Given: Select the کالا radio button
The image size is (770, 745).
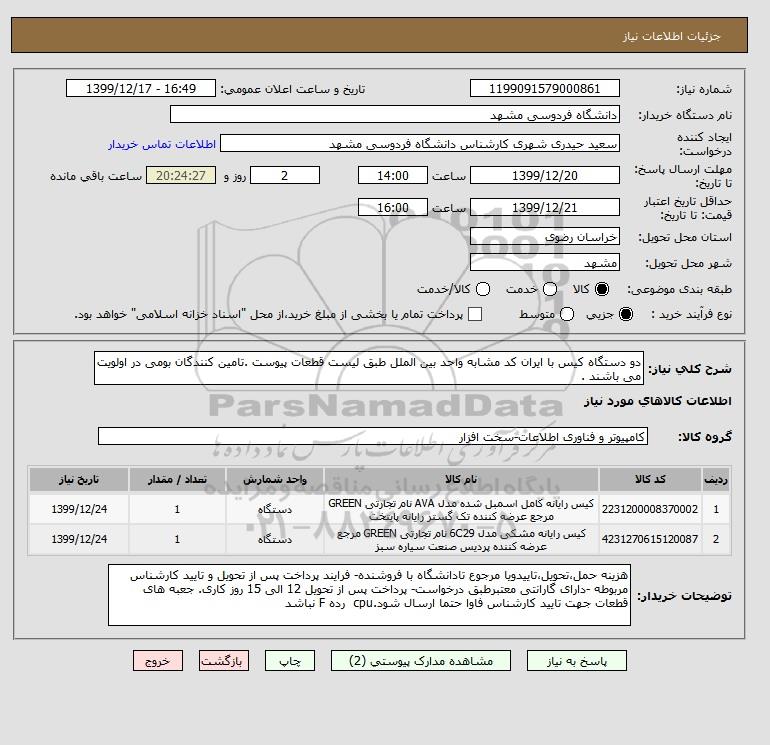Looking at the screenshot, I should coord(602,289).
